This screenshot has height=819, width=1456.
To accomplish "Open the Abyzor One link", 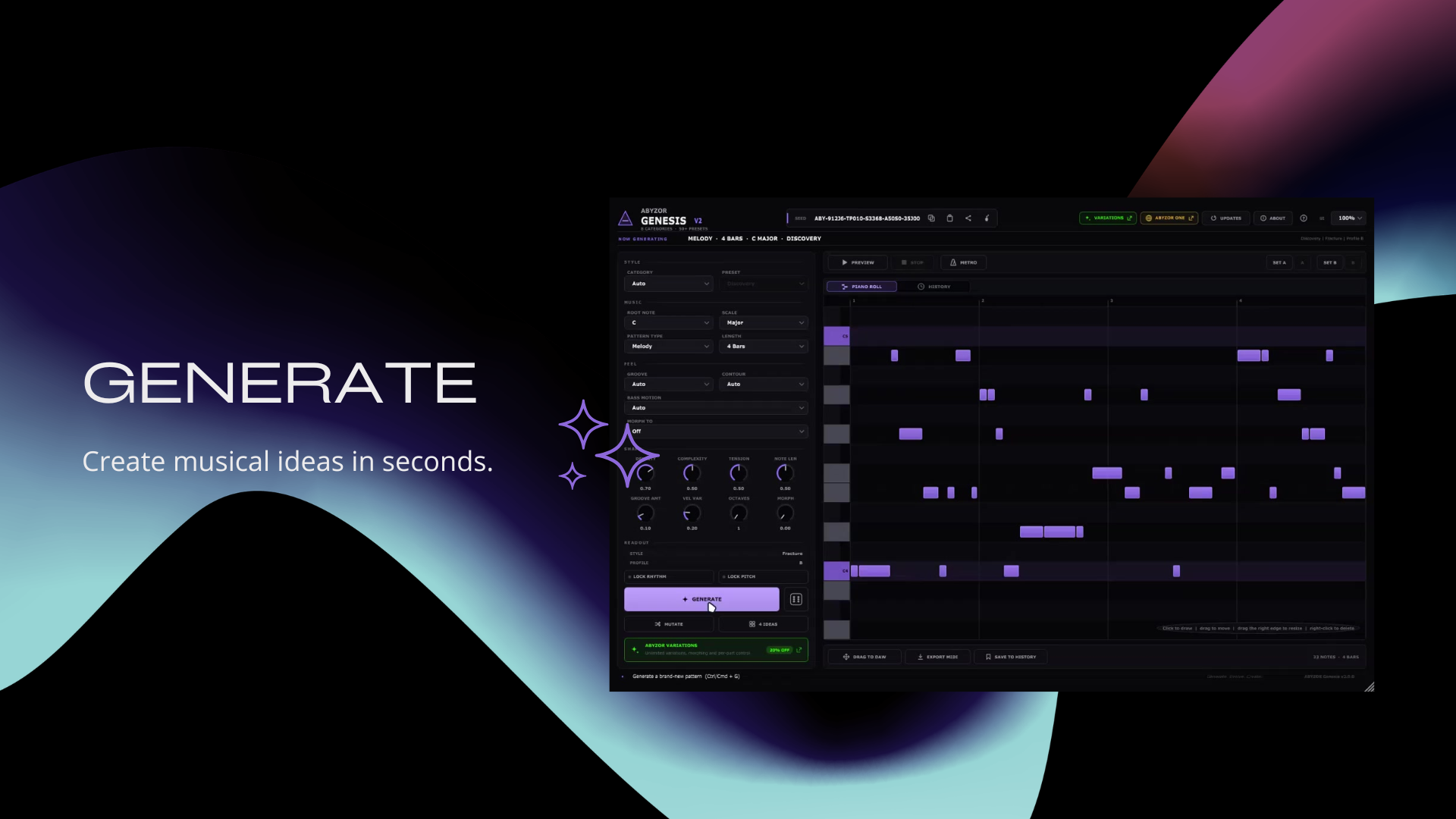I will click(x=1169, y=218).
